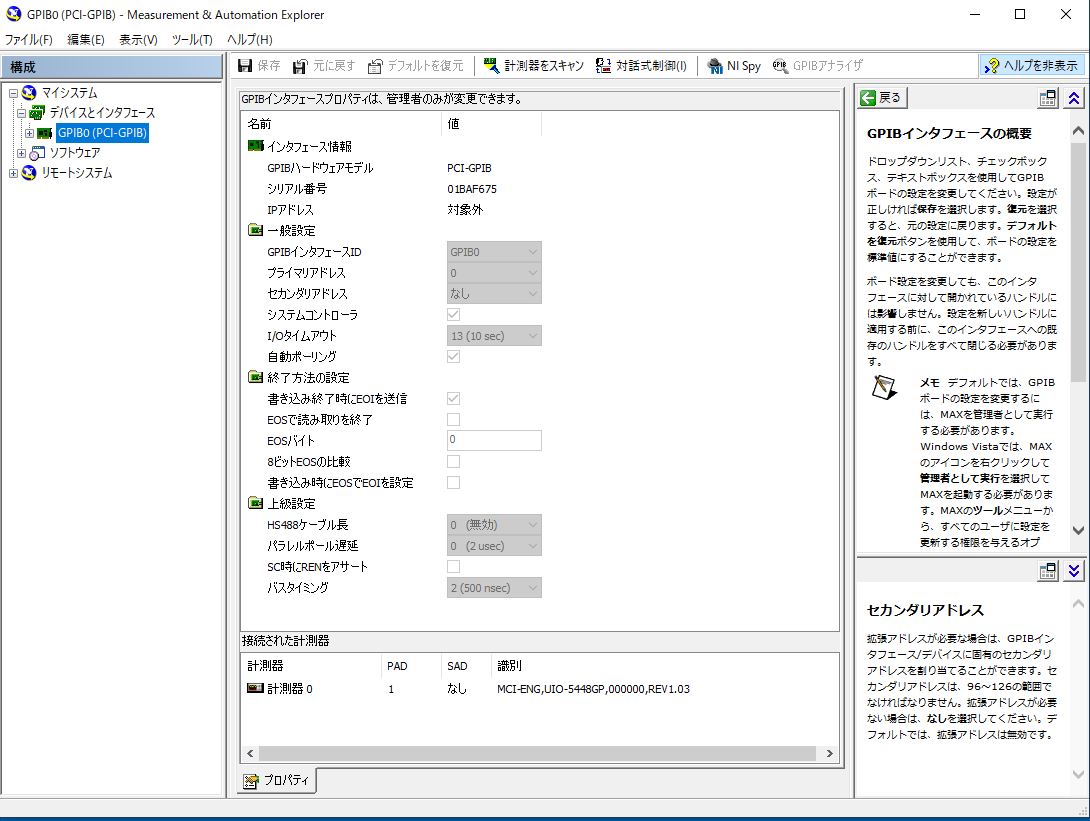Open the セカンダリアドレス dropdown
This screenshot has height=821, width=1090.
click(494, 293)
